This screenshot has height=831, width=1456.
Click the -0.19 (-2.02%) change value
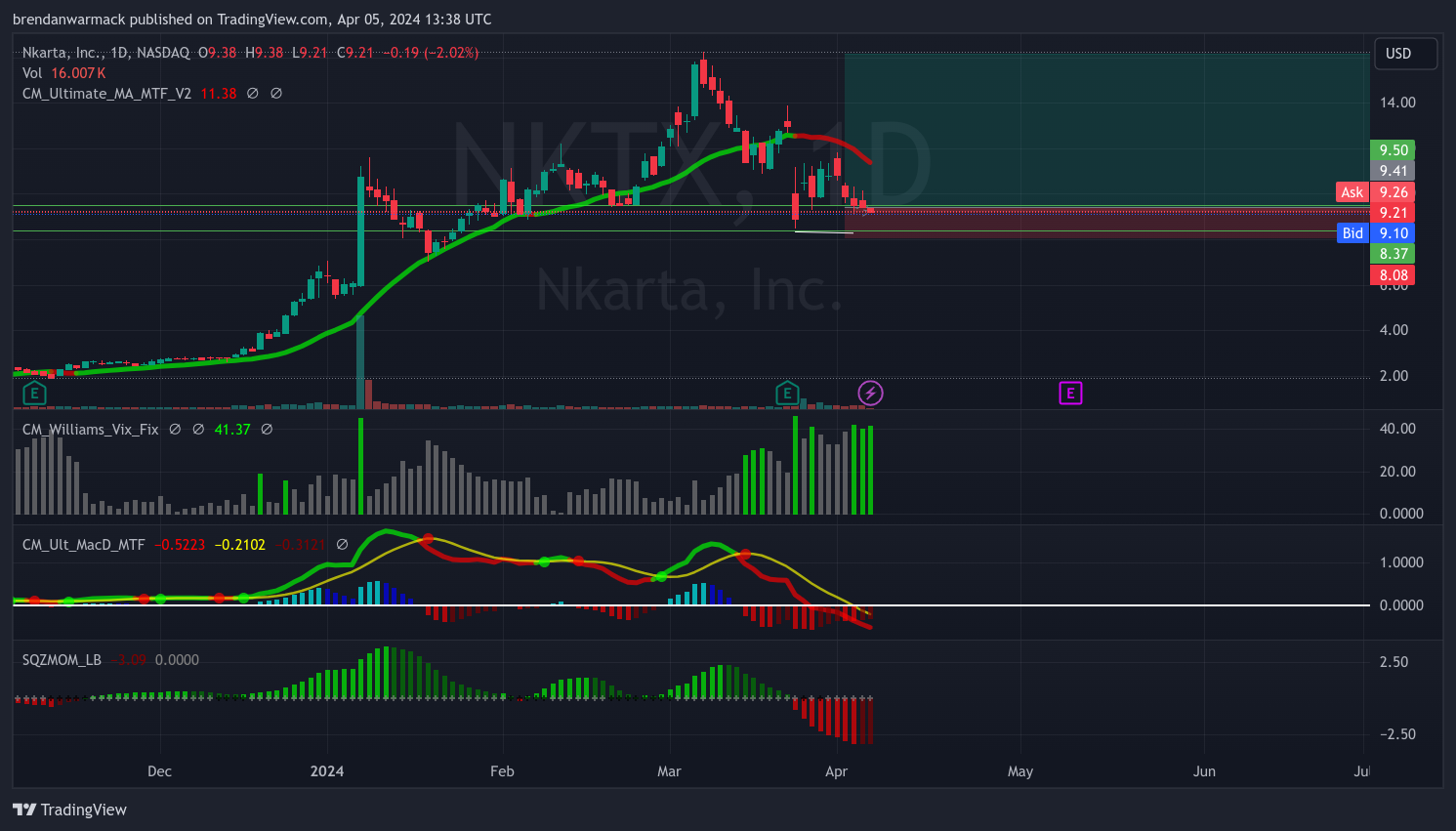pos(431,53)
